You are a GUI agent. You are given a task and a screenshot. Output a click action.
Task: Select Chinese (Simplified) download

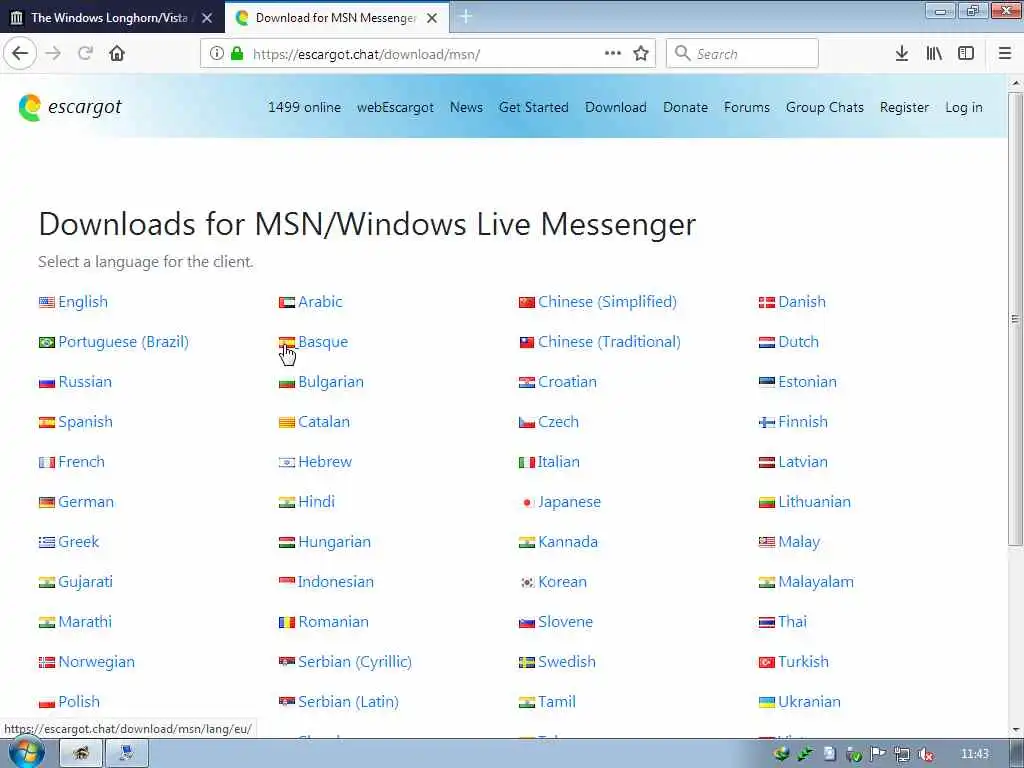click(607, 302)
